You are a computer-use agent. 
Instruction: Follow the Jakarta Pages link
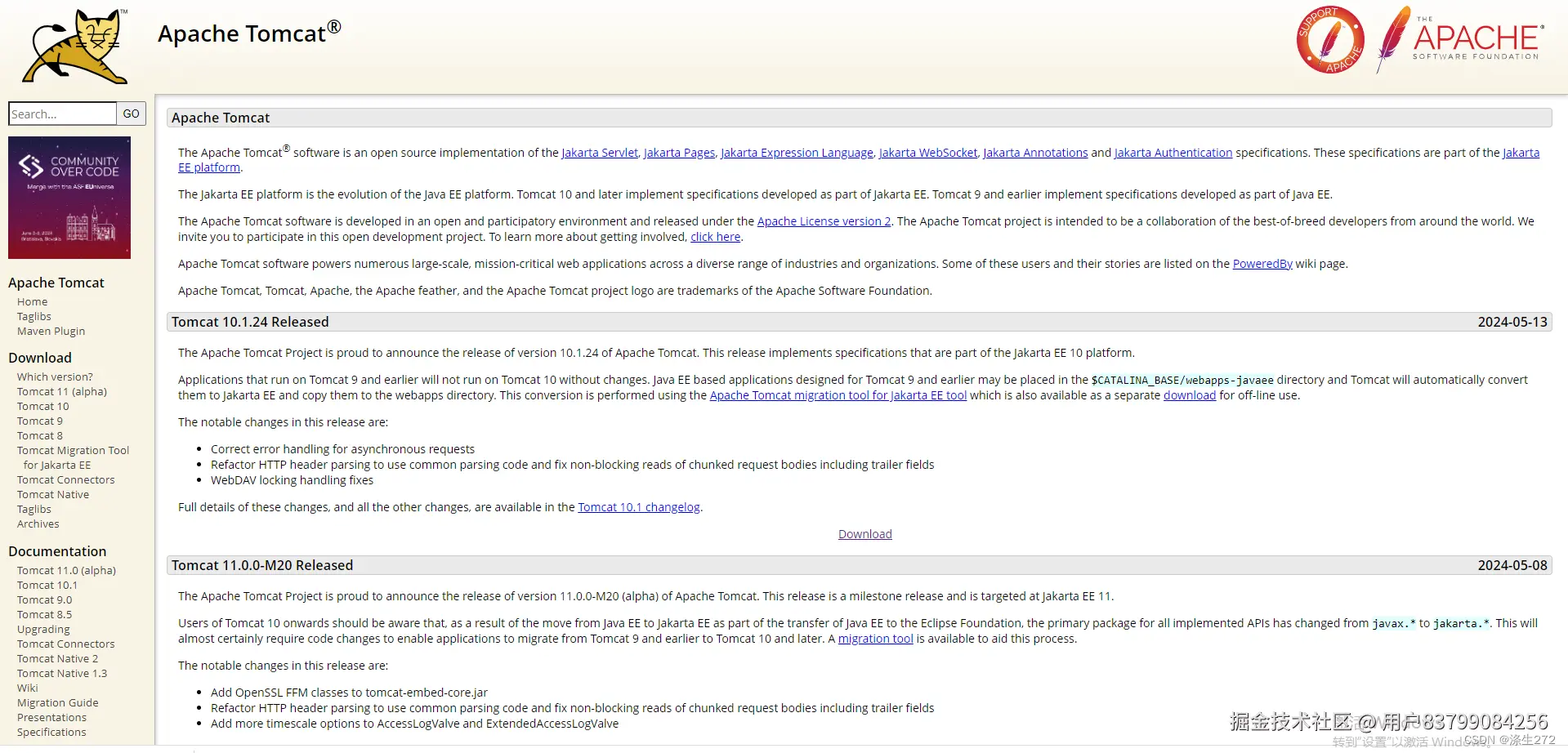tap(679, 153)
